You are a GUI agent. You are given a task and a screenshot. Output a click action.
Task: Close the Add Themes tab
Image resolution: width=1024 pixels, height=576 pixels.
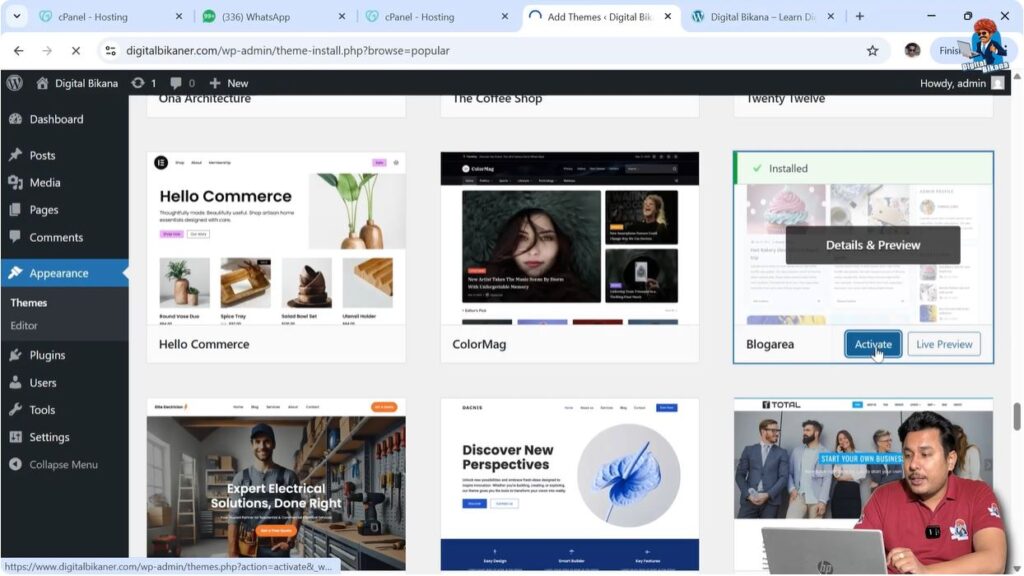point(667,16)
